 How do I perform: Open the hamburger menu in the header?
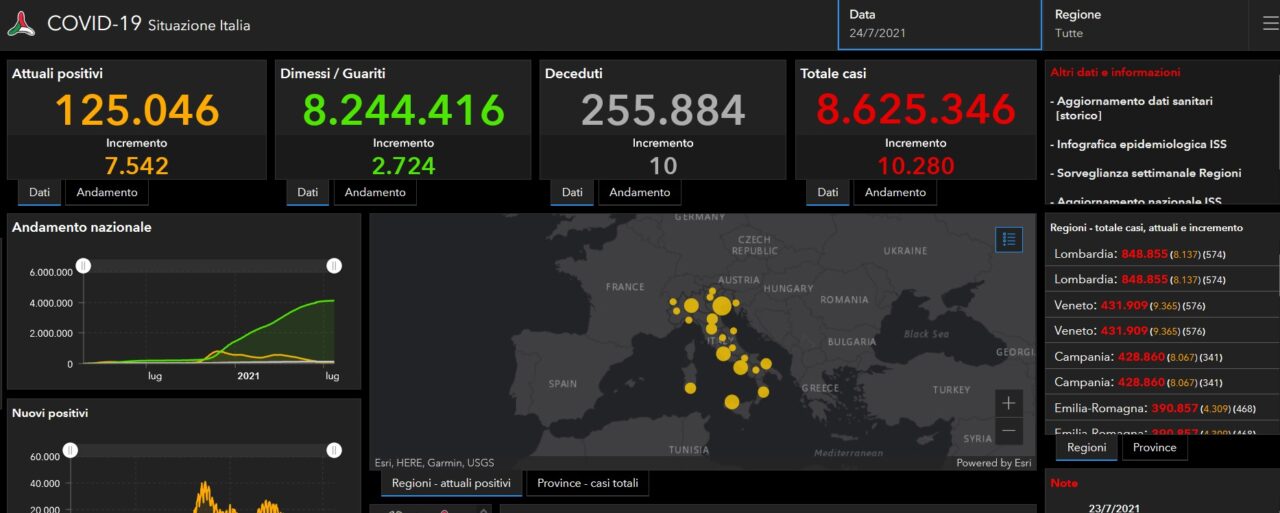click(x=1263, y=24)
